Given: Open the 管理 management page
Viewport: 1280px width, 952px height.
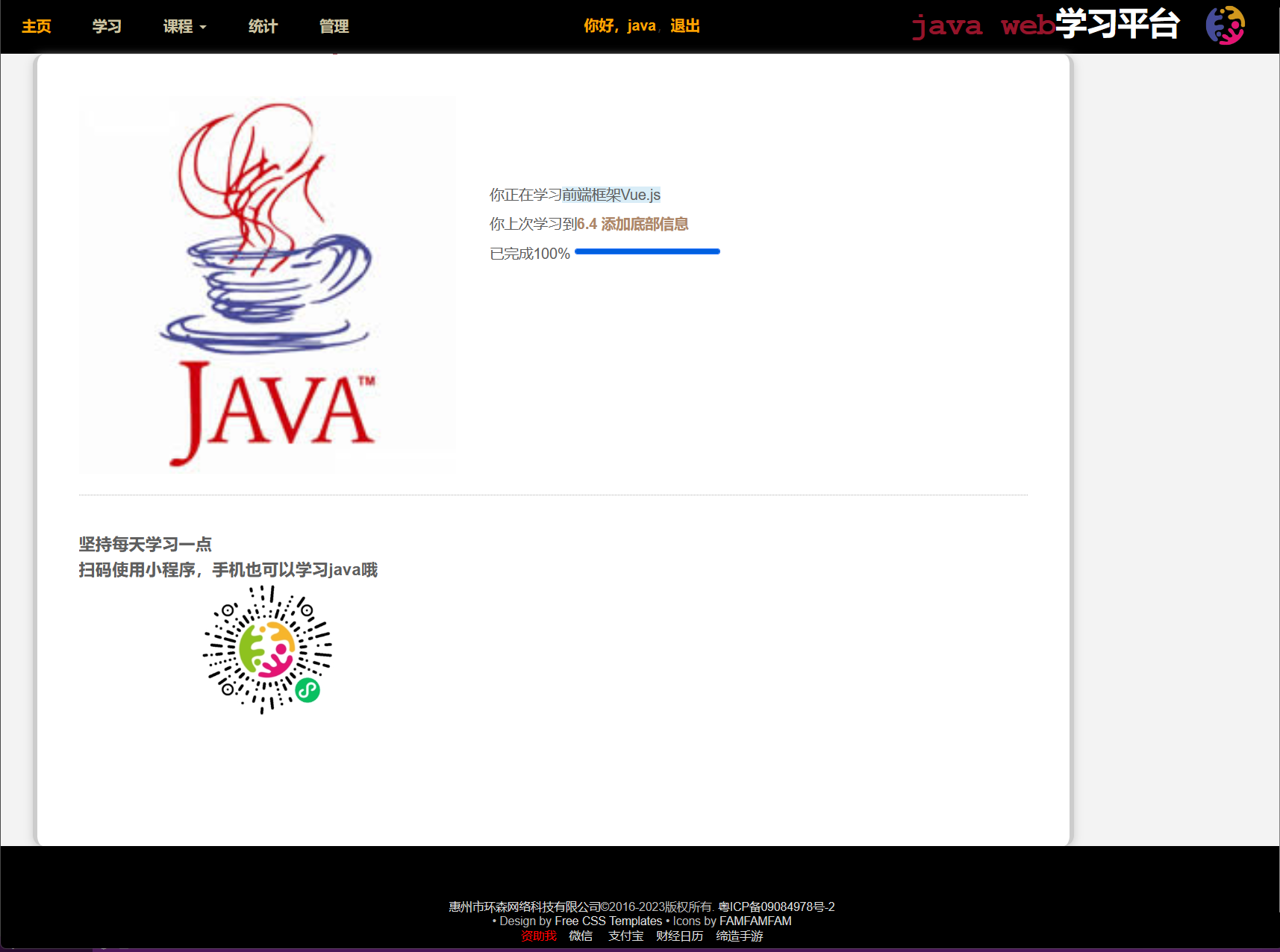Looking at the screenshot, I should coord(334,26).
